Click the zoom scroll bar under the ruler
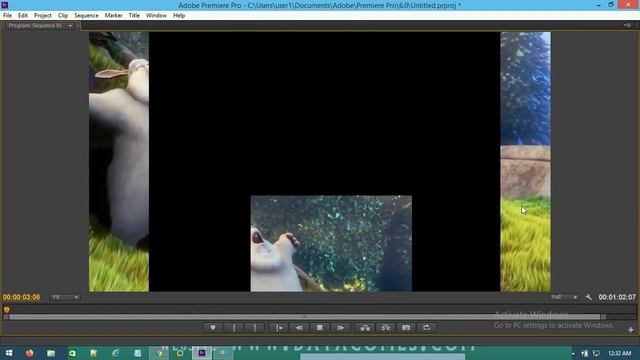The width and height of the screenshot is (640, 360). (x=305, y=317)
